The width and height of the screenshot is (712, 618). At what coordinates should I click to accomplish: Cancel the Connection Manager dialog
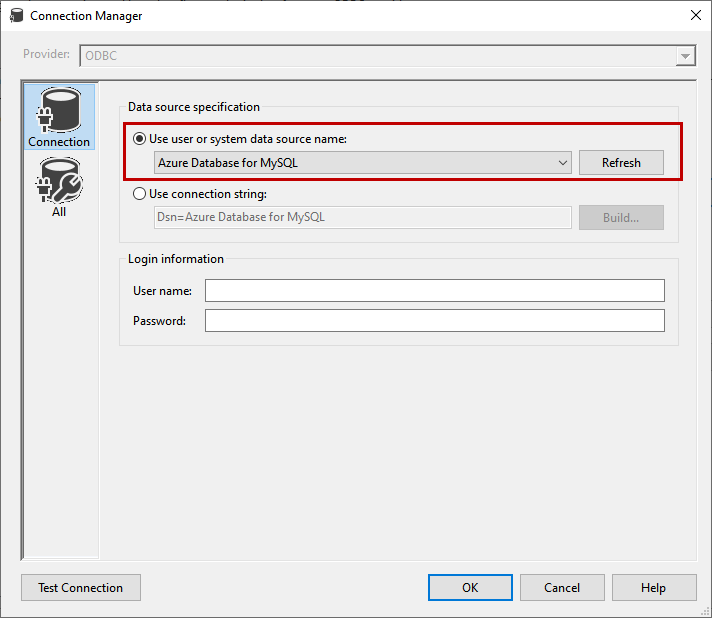[x=562, y=588]
